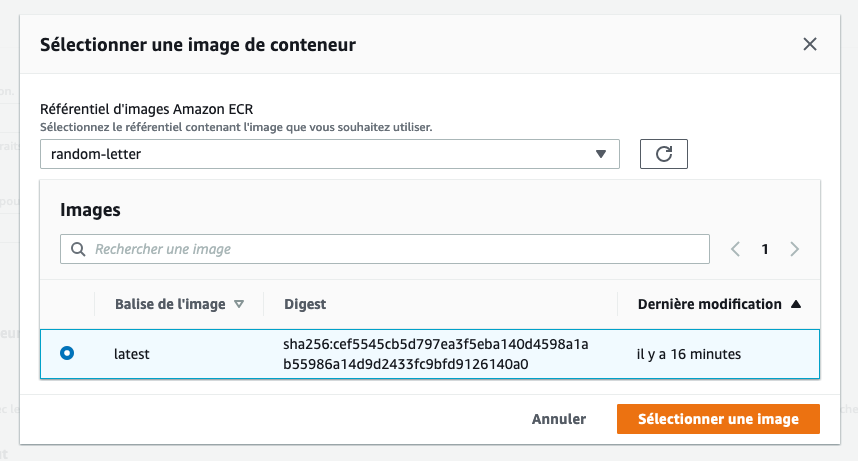Sort by Dernière modification header label
Viewport: 858px width, 461px height.
coord(710,304)
